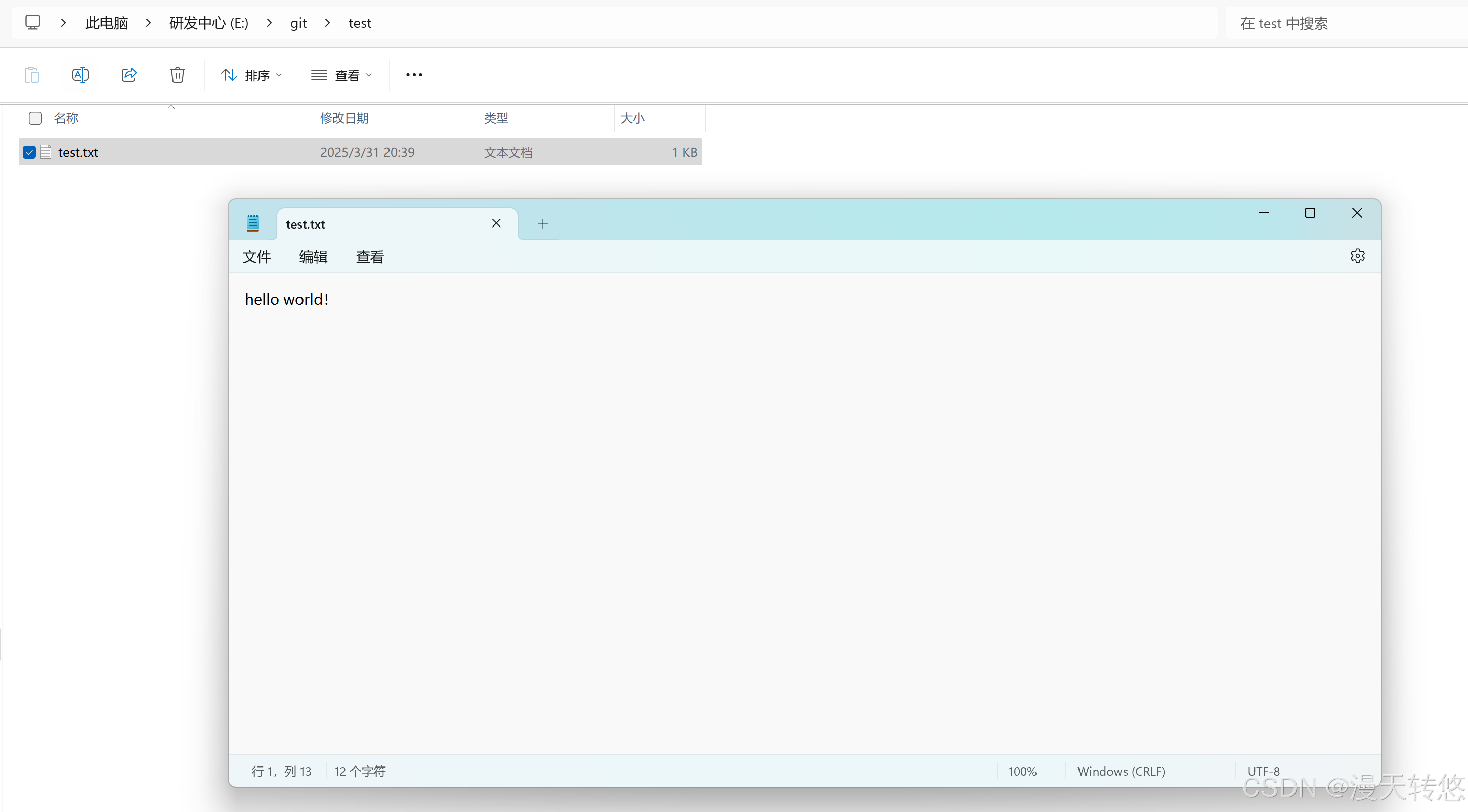
Task: Open Notepad settings gear icon
Action: point(1357,256)
